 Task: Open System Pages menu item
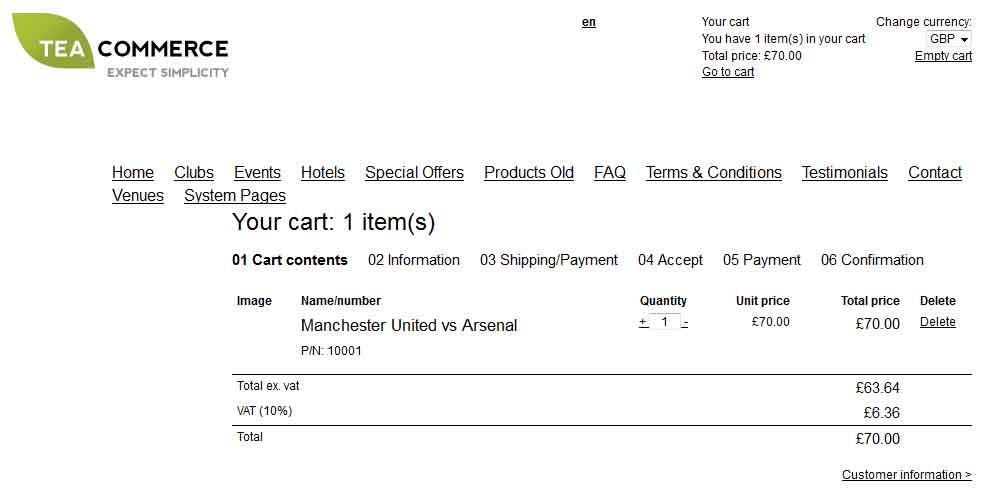click(235, 195)
